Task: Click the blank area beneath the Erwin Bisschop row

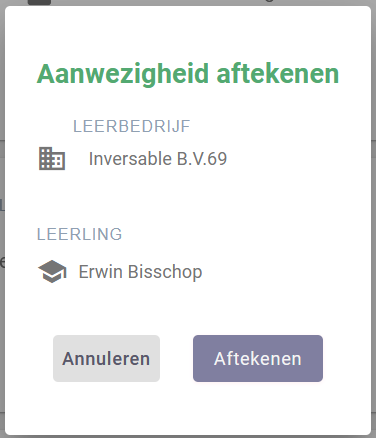Action: (x=187, y=308)
